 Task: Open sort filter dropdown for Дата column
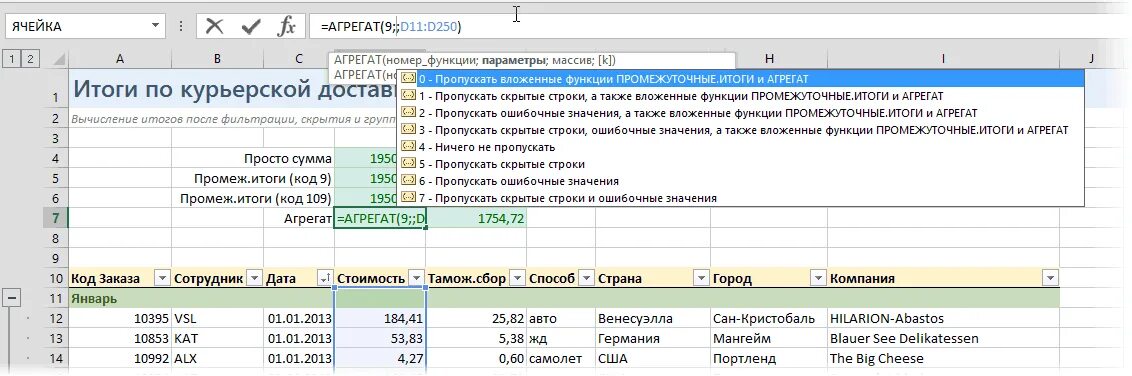point(325,279)
